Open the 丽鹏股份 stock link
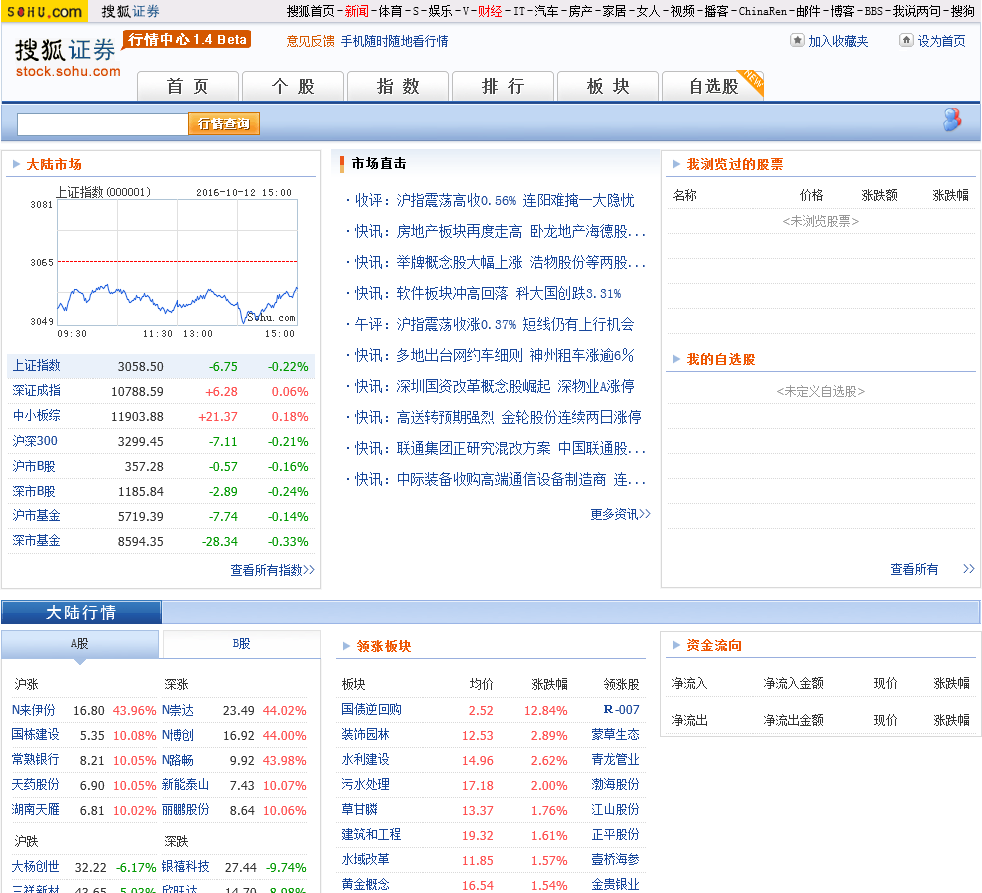This screenshot has height=893, width=982. 185,810
